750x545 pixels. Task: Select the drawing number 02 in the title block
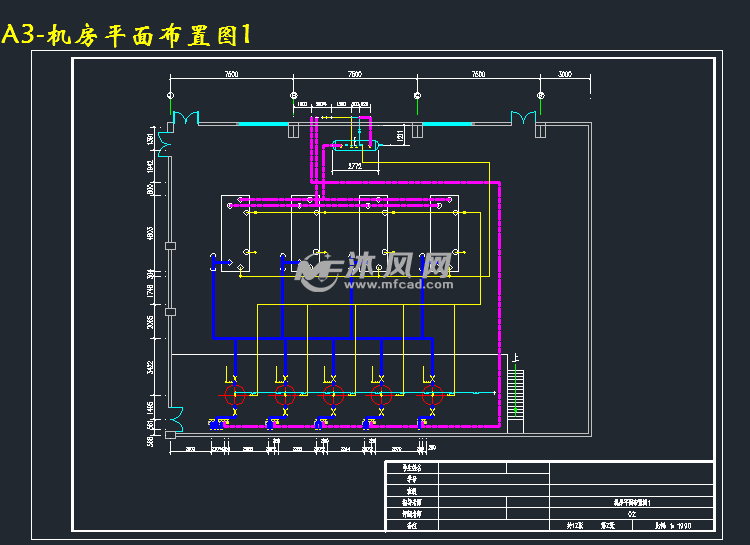(x=632, y=514)
